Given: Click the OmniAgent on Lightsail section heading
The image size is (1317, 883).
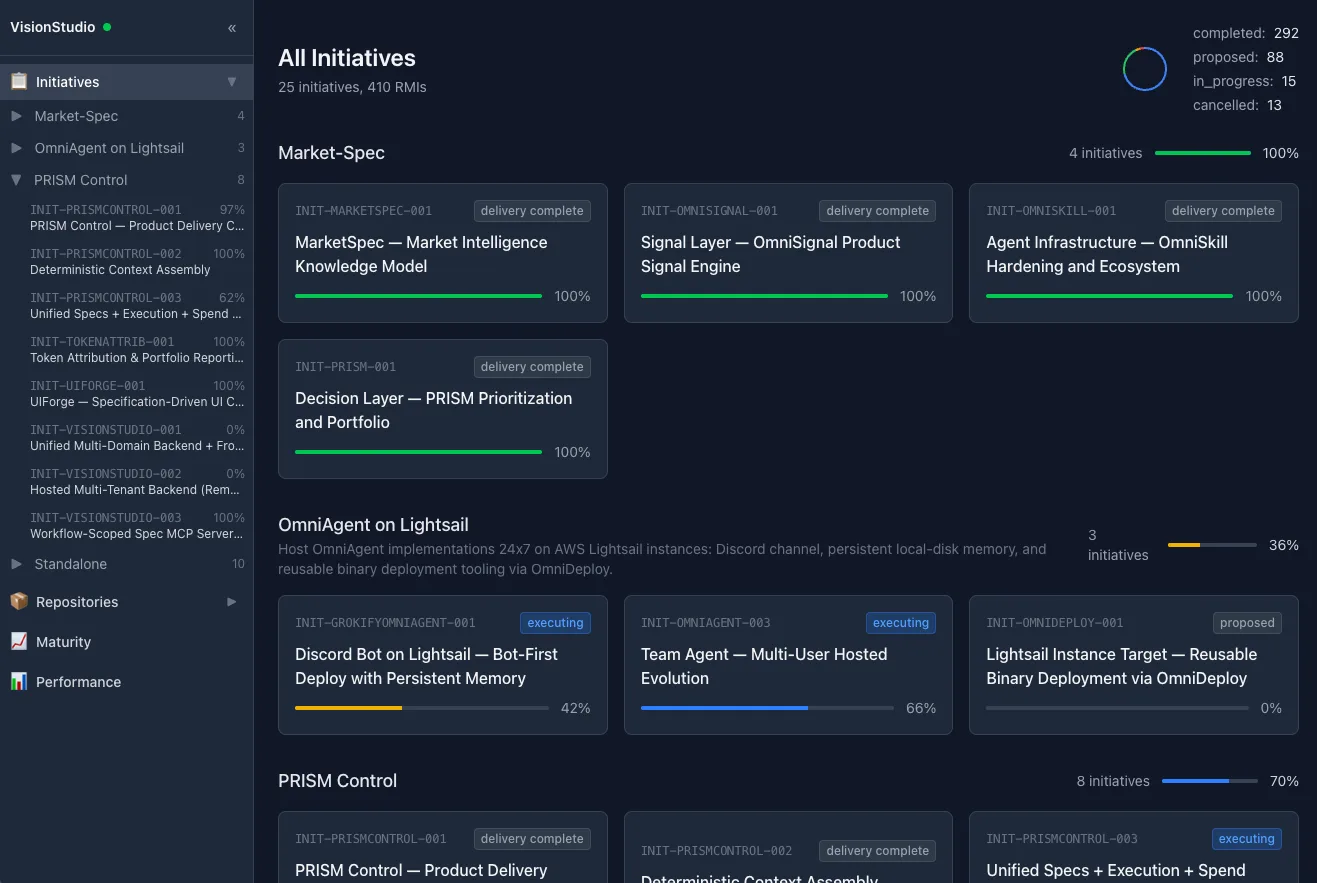Looking at the screenshot, I should coord(373,525).
